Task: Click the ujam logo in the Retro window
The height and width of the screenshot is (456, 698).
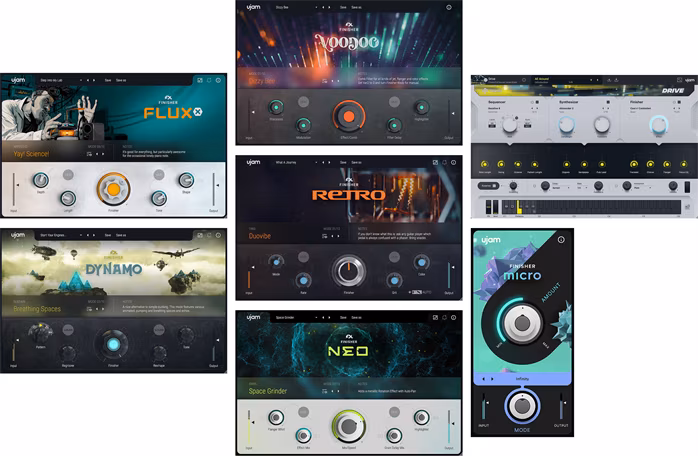Action: (253, 162)
